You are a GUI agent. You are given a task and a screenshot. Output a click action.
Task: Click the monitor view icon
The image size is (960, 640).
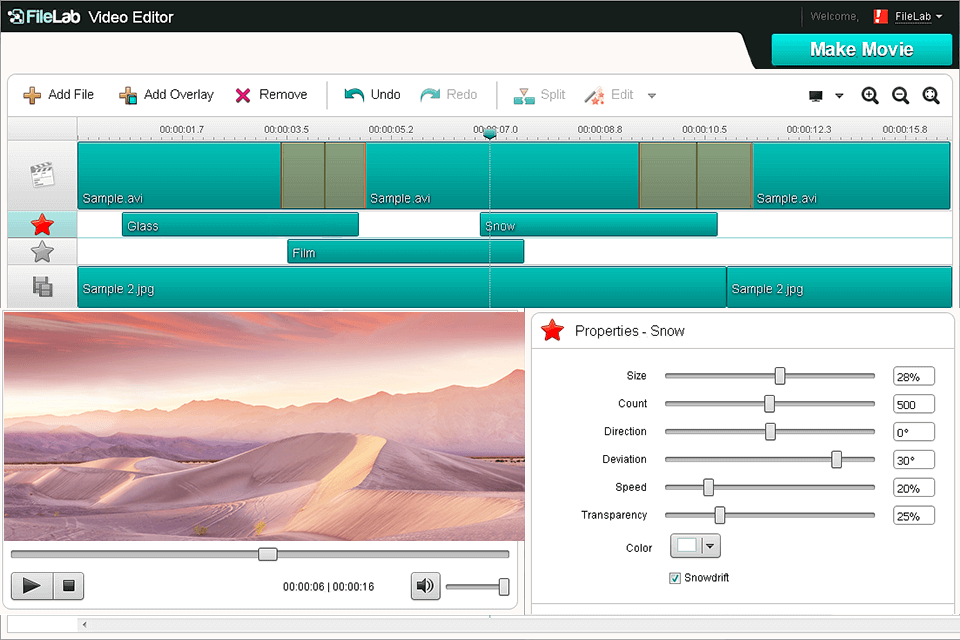(x=816, y=96)
